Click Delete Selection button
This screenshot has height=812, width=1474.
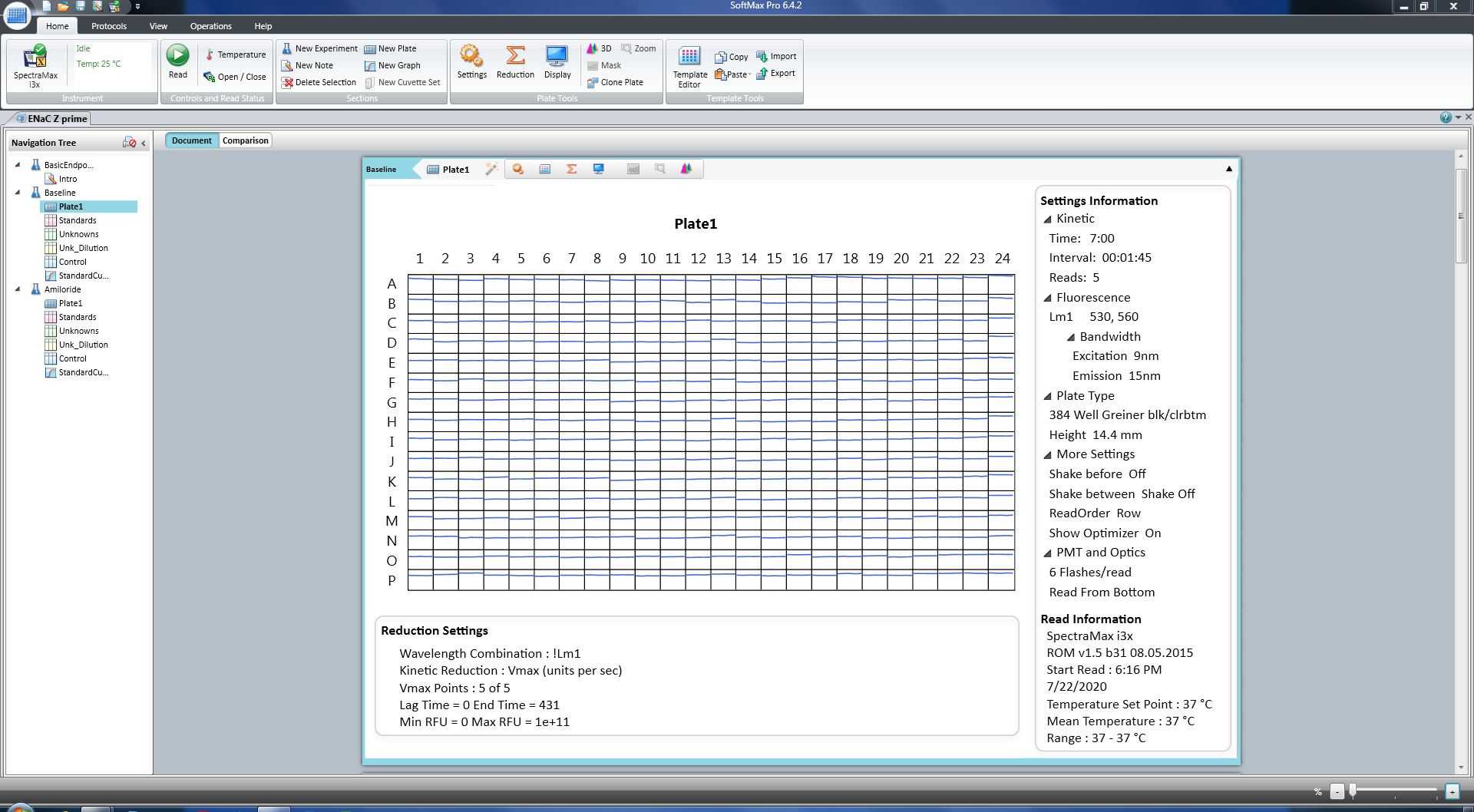click(x=319, y=82)
